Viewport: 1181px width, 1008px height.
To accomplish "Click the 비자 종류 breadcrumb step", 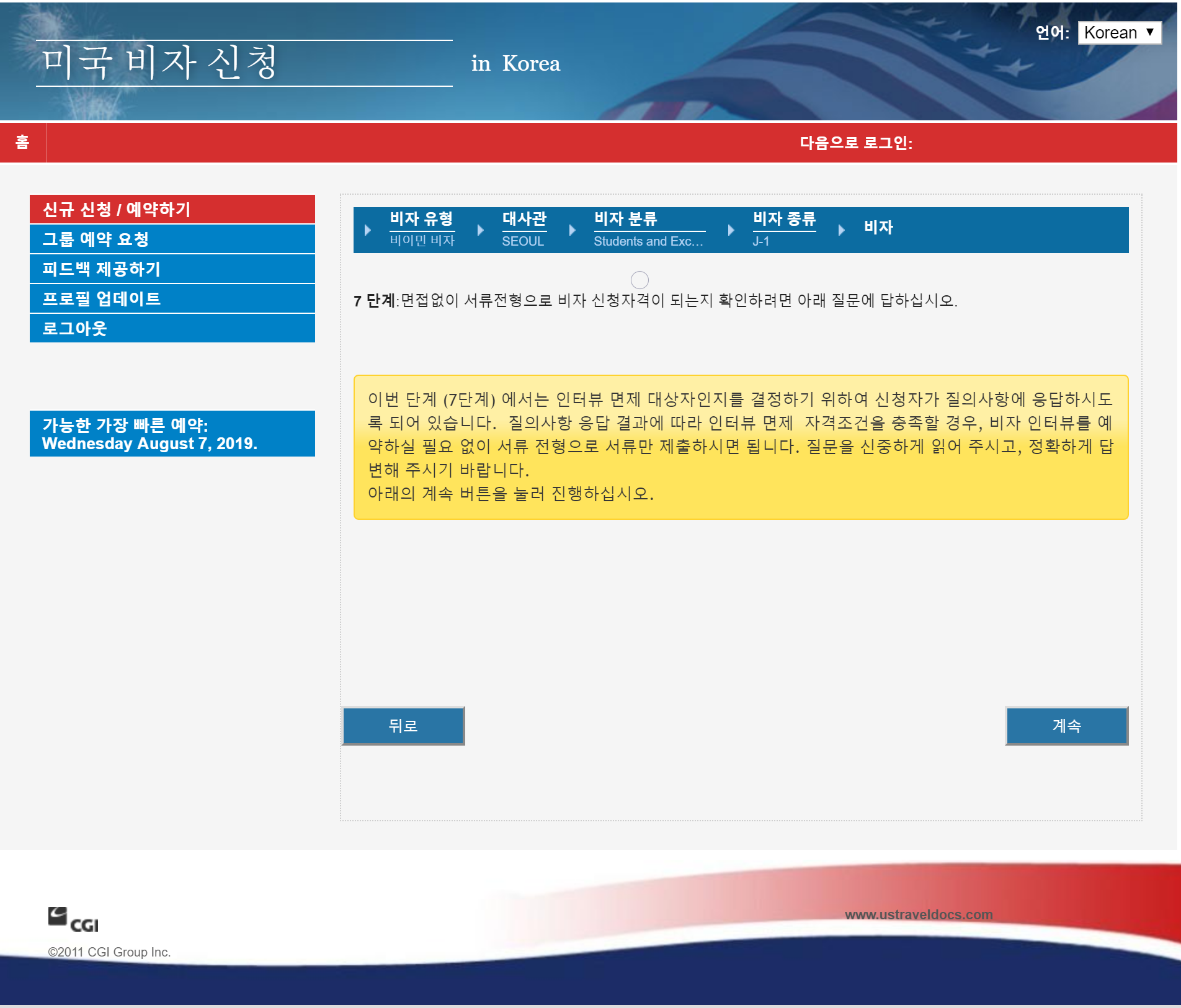I will click(x=784, y=218).
